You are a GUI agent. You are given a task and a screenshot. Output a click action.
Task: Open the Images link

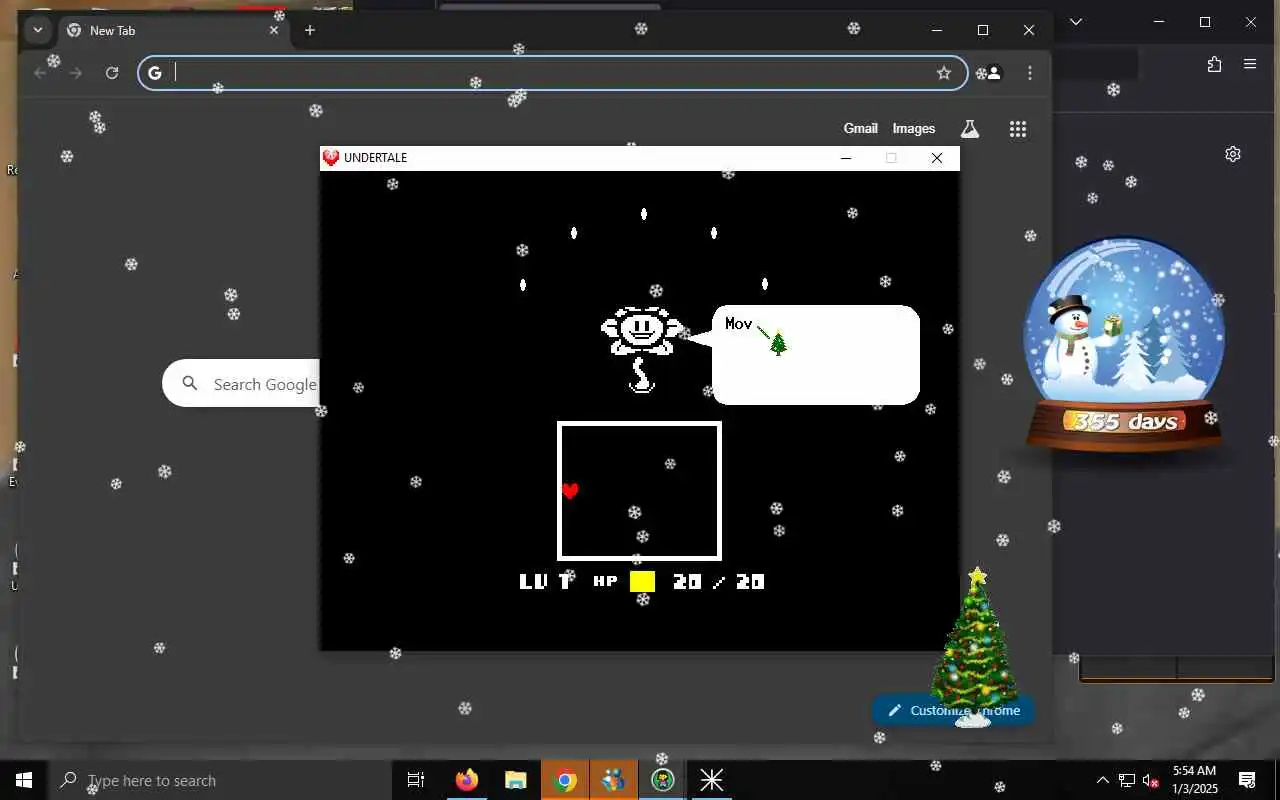[913, 129]
